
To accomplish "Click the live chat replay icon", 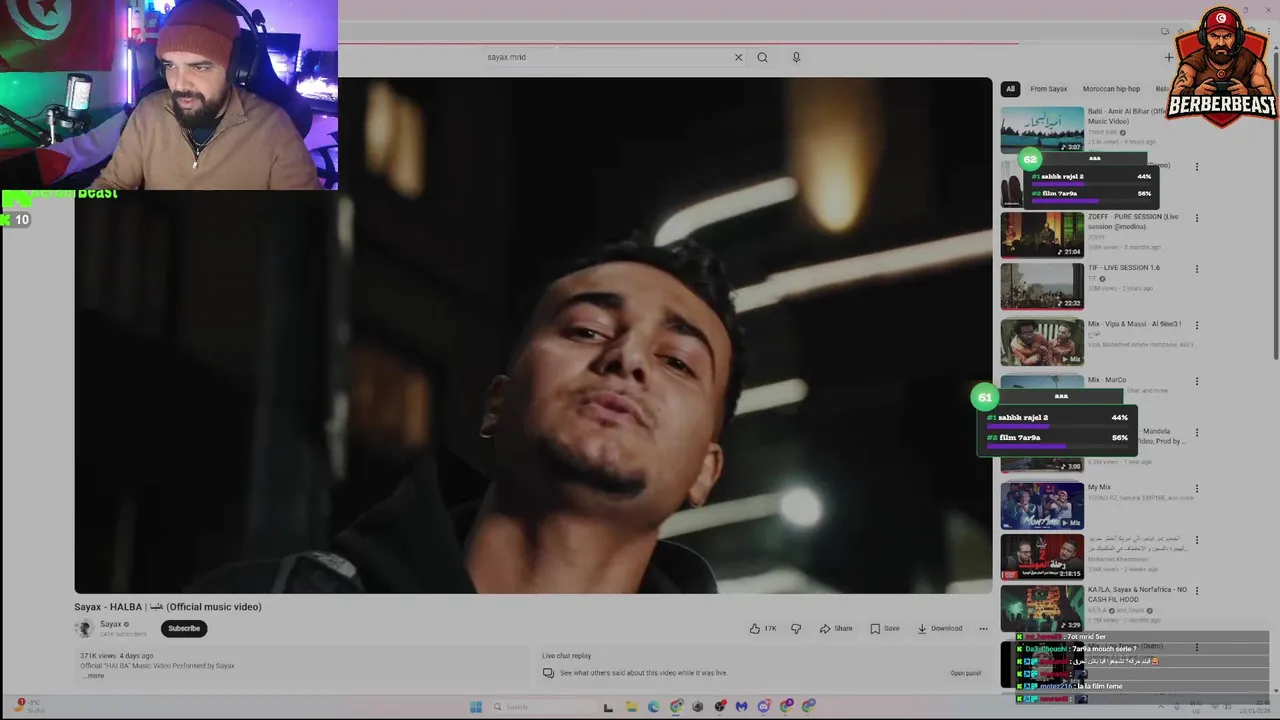I will pos(548,673).
